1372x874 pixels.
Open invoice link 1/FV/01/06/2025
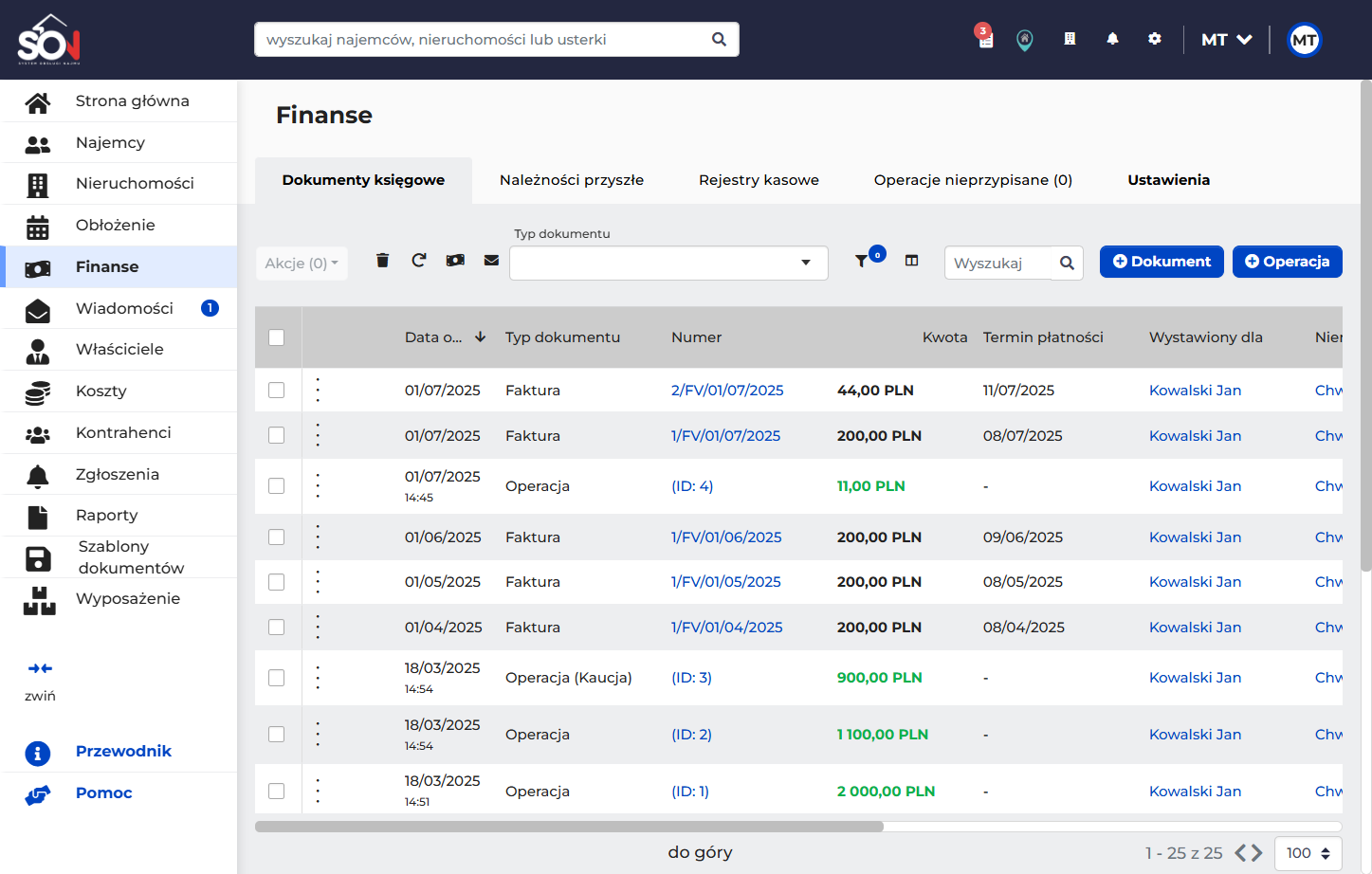726,537
